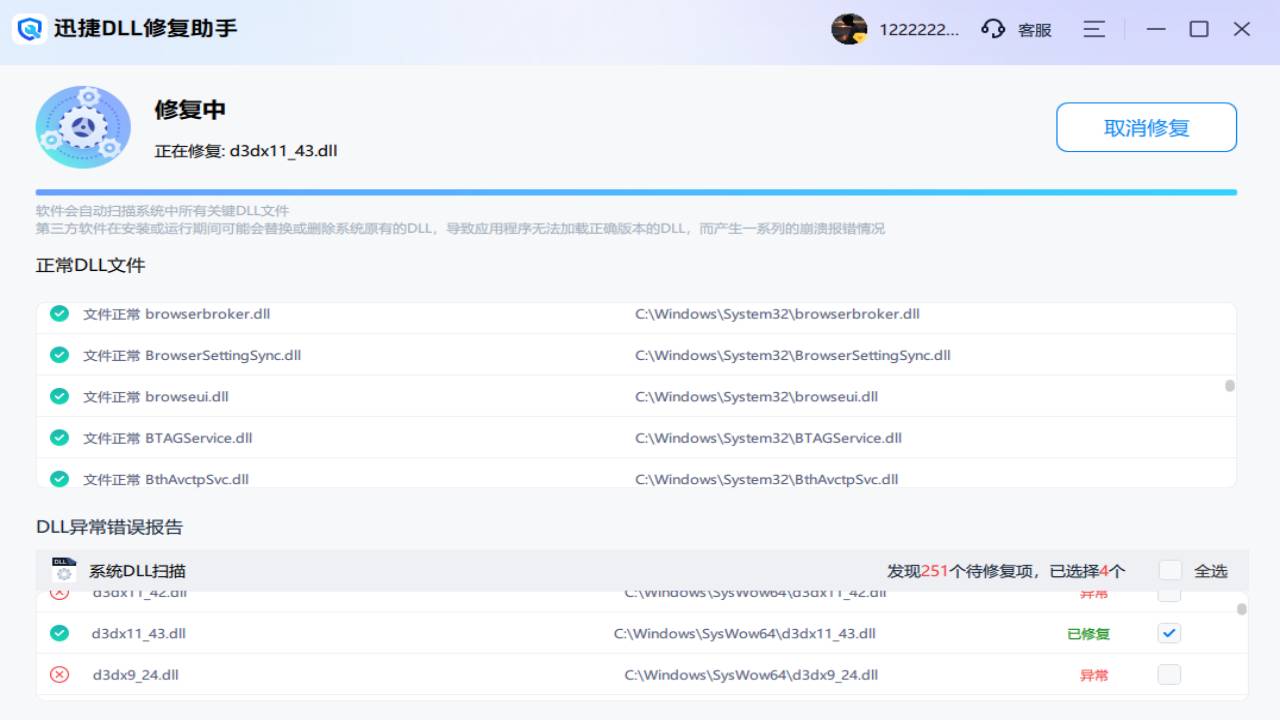Click the 客服 text label
This screenshot has width=1280, height=720.
(1035, 30)
